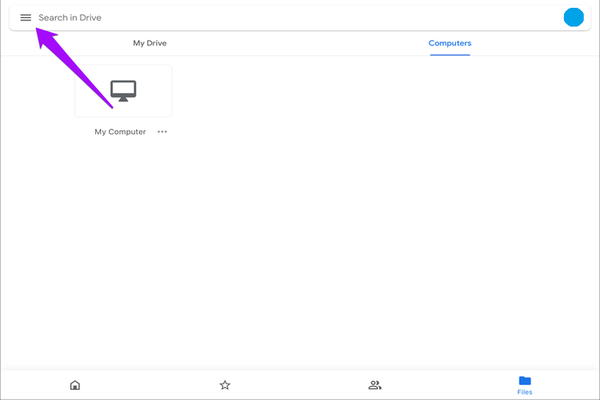Open the blue account avatar
Viewport: 600px width, 400px height.
click(x=574, y=17)
